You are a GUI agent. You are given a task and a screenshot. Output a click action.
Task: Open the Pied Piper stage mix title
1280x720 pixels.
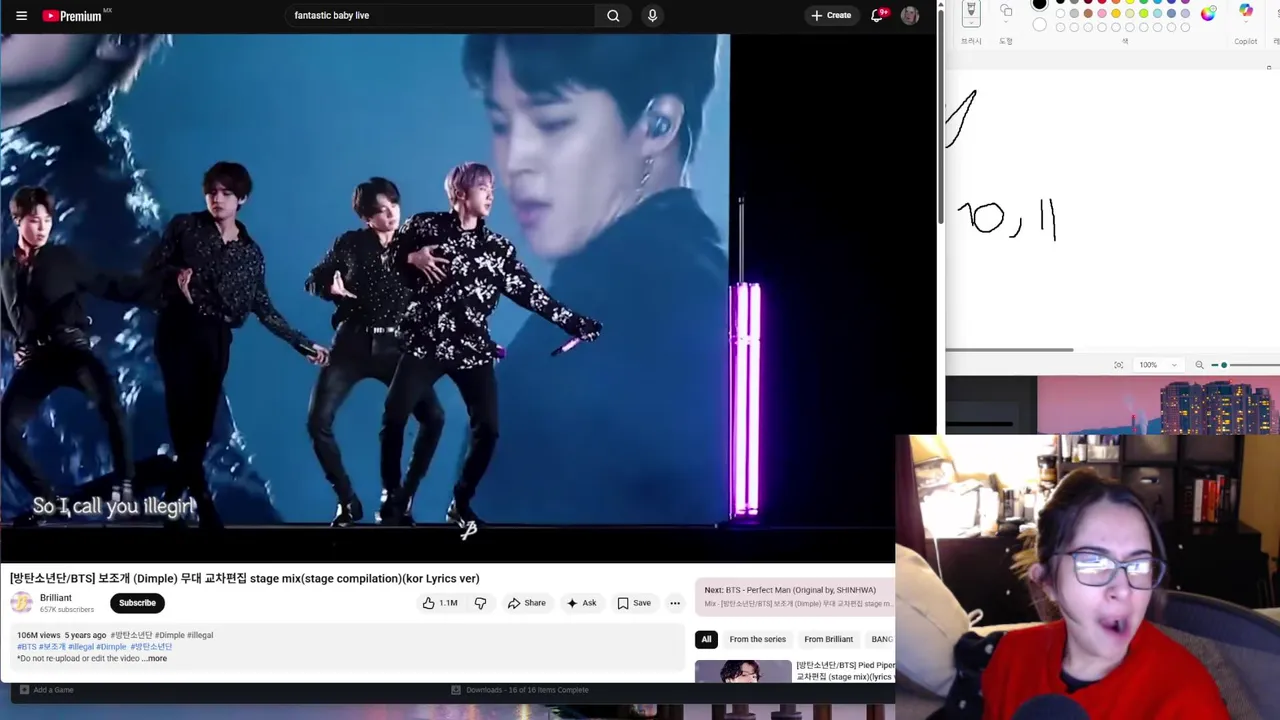click(845, 671)
